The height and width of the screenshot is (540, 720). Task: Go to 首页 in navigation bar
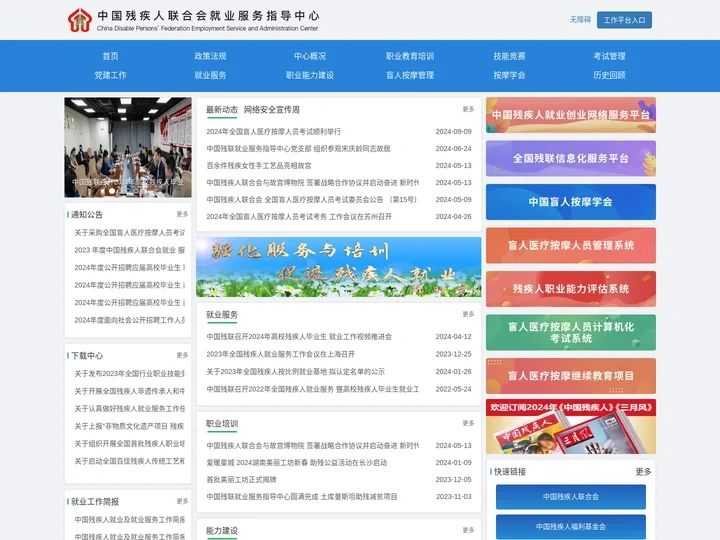pyautogui.click(x=110, y=56)
